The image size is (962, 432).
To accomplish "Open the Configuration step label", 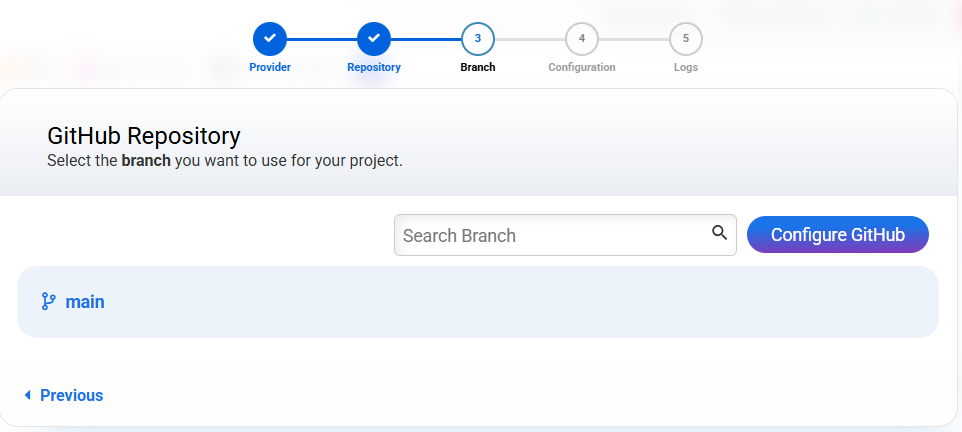I will click(x=582, y=68).
